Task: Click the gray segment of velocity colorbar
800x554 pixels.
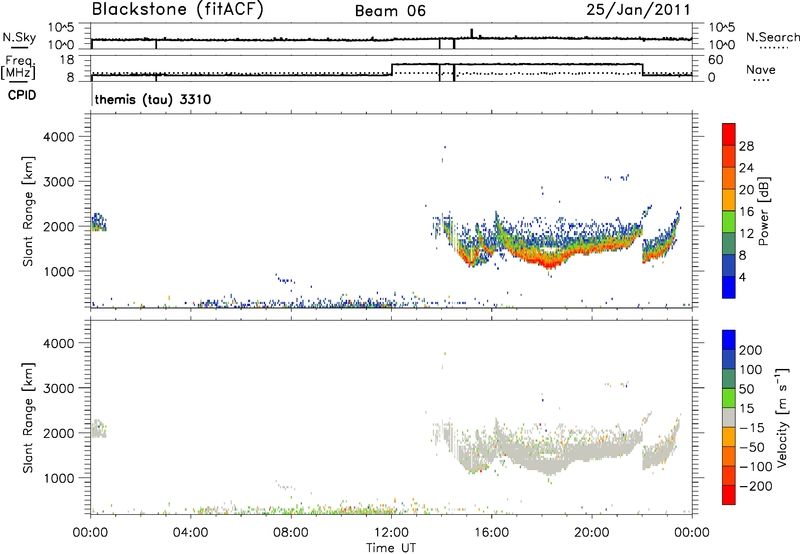Action: click(x=729, y=417)
